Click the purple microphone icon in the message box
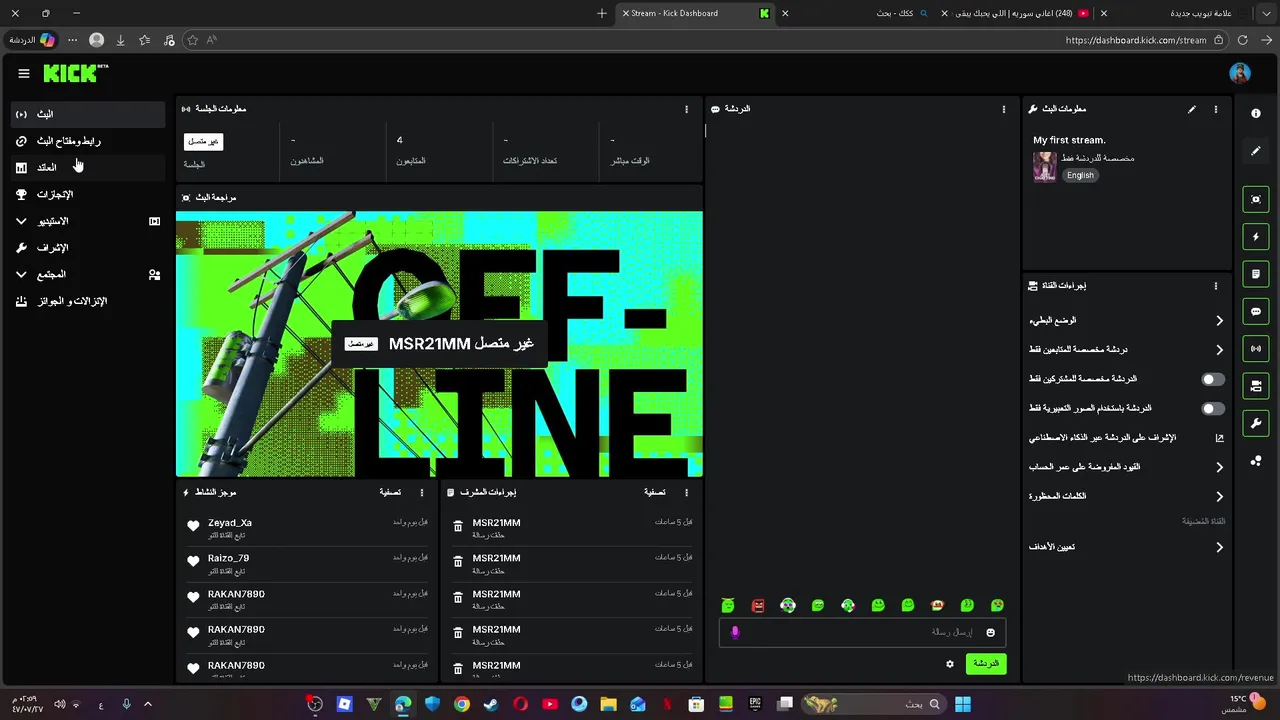 coord(735,632)
